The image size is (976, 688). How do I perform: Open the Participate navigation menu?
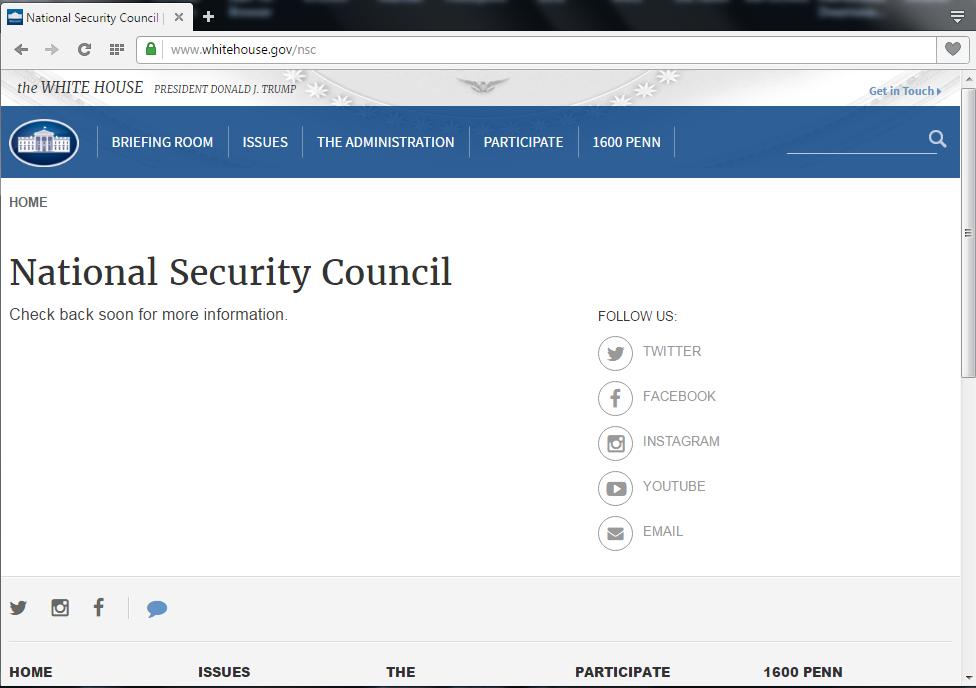(x=523, y=142)
